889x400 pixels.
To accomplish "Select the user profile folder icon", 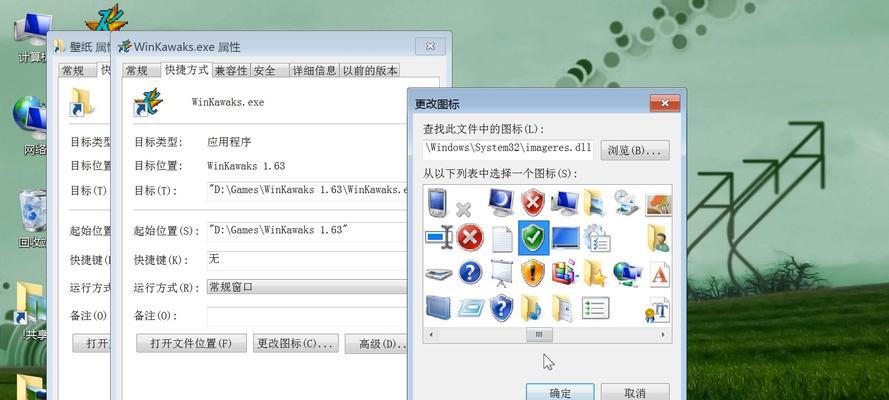I will [659, 238].
